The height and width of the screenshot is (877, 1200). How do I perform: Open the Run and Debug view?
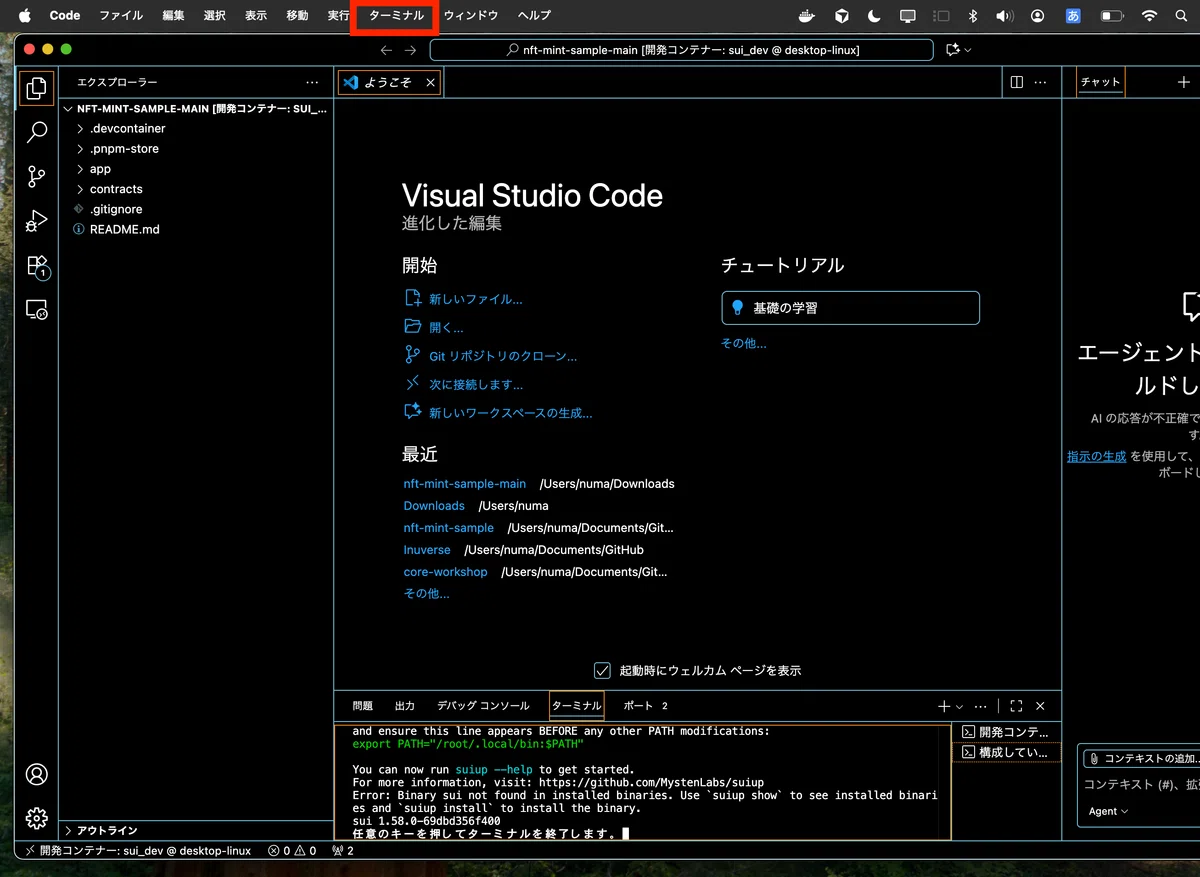coord(36,221)
